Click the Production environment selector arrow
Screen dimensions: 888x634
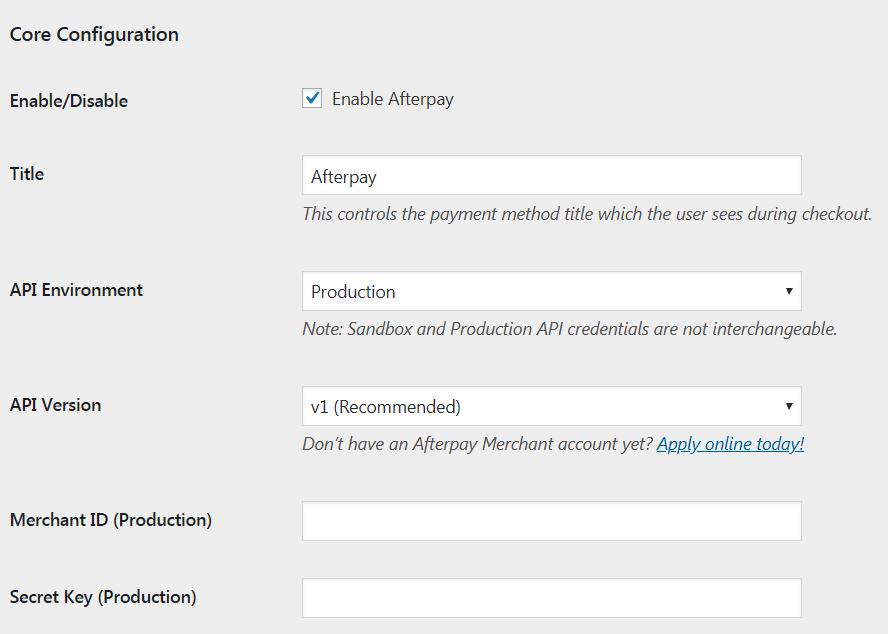pyautogui.click(x=789, y=291)
